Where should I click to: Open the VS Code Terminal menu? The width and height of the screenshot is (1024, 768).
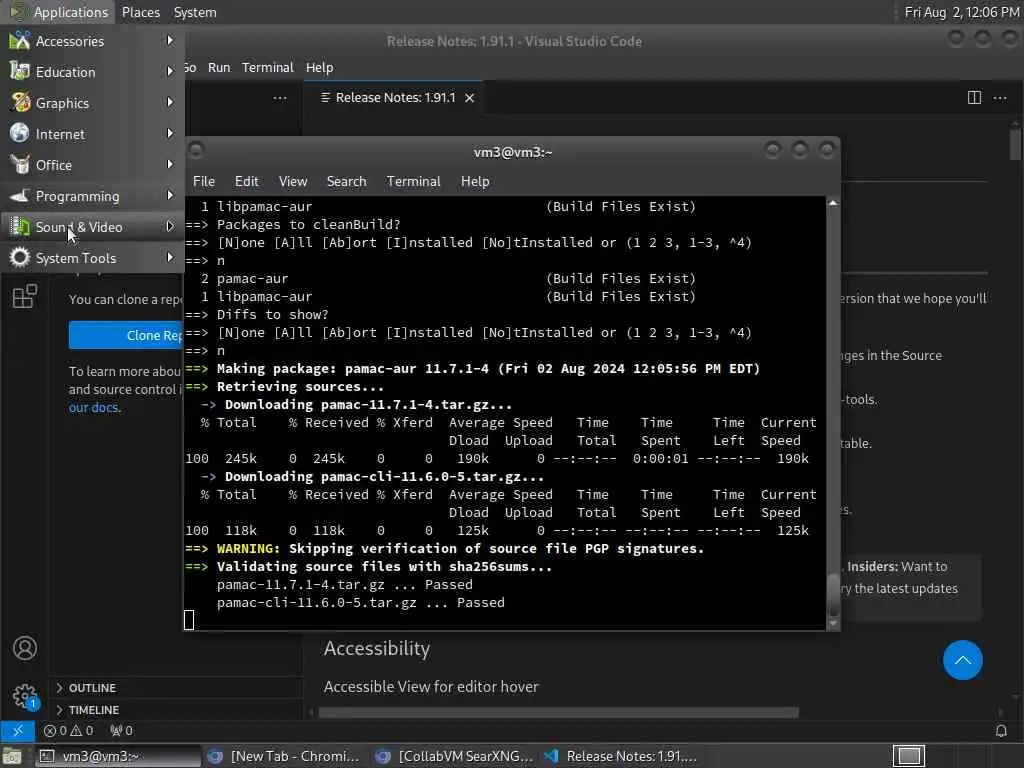pyautogui.click(x=268, y=67)
